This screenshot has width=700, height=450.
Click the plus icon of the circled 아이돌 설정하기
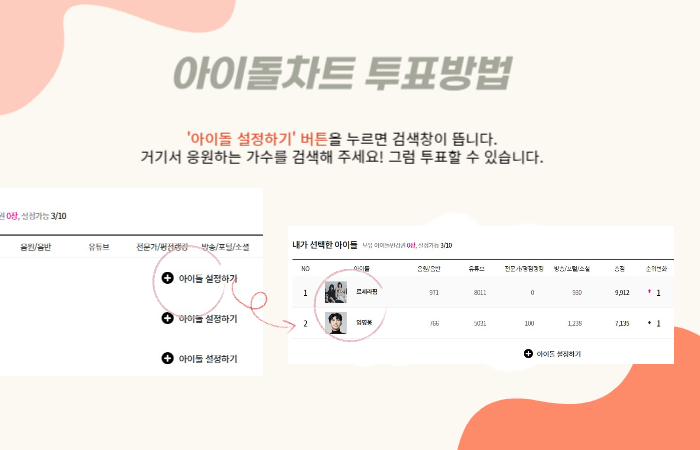pos(167,278)
